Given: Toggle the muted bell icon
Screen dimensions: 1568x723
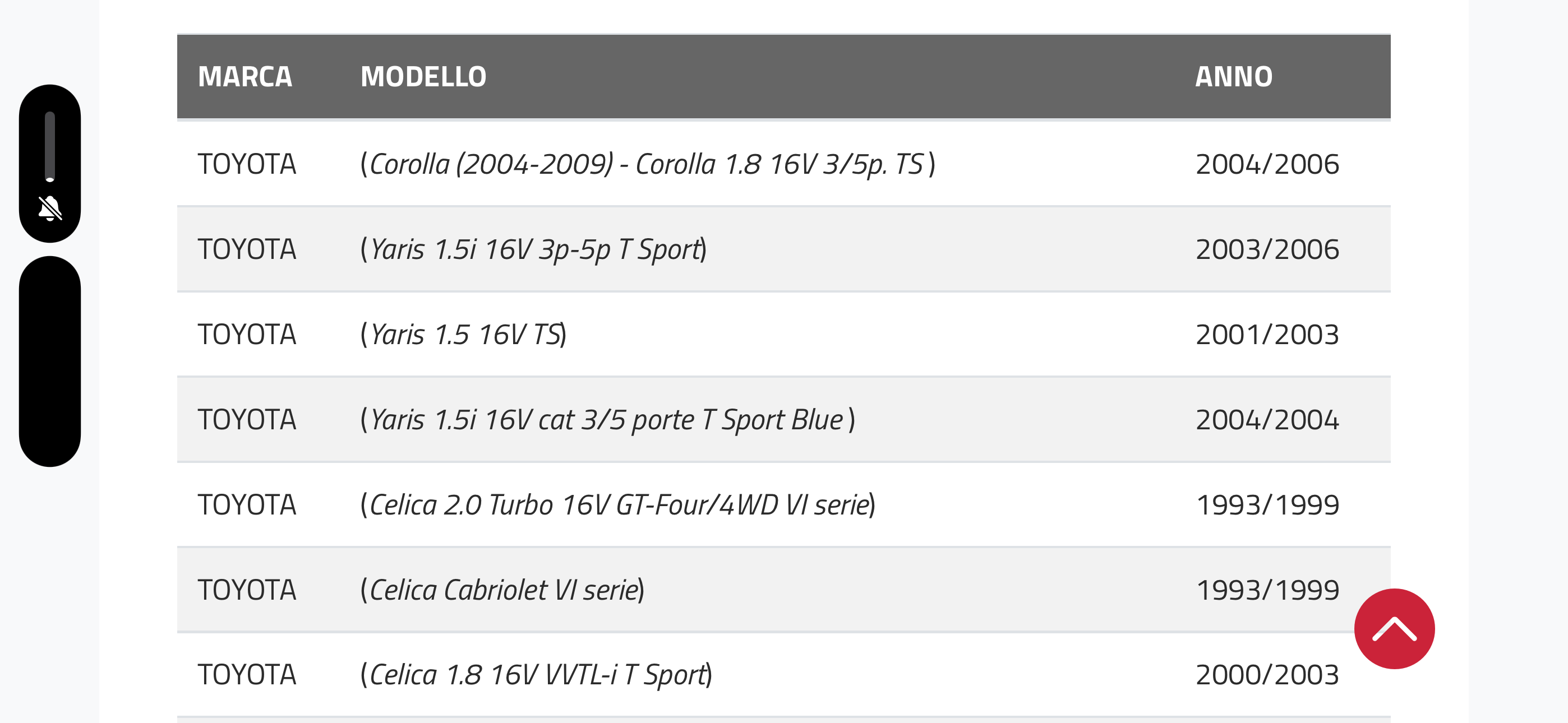Looking at the screenshot, I should pos(50,208).
